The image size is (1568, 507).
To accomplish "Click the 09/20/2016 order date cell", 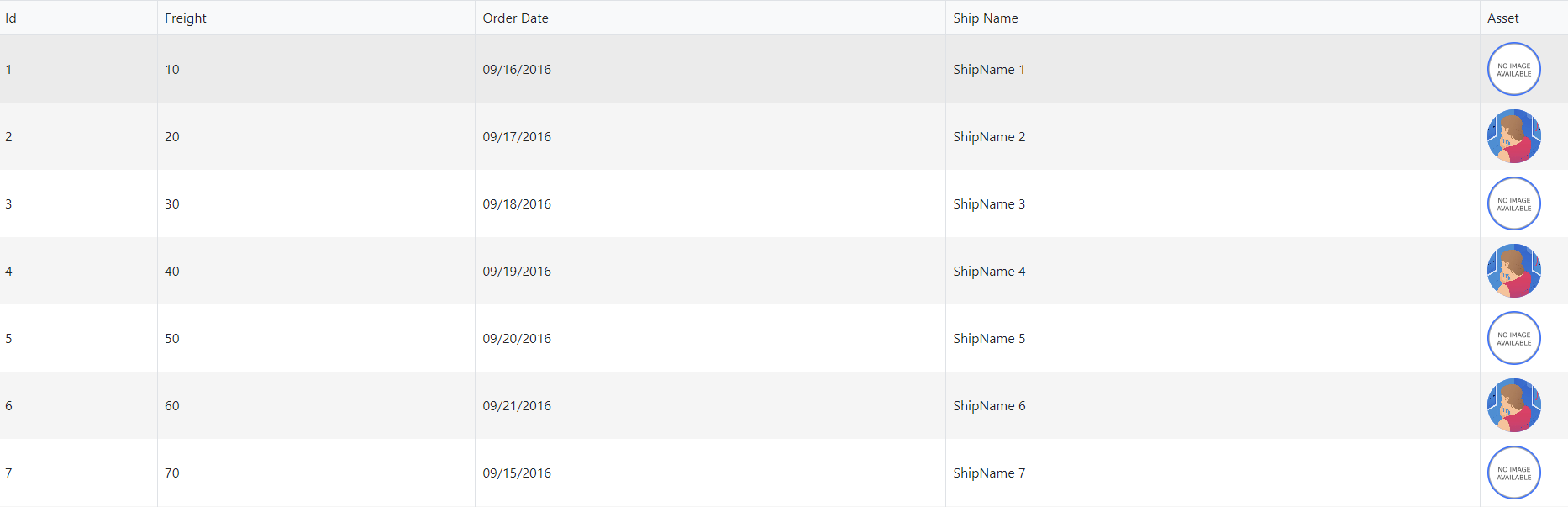I will (517, 338).
